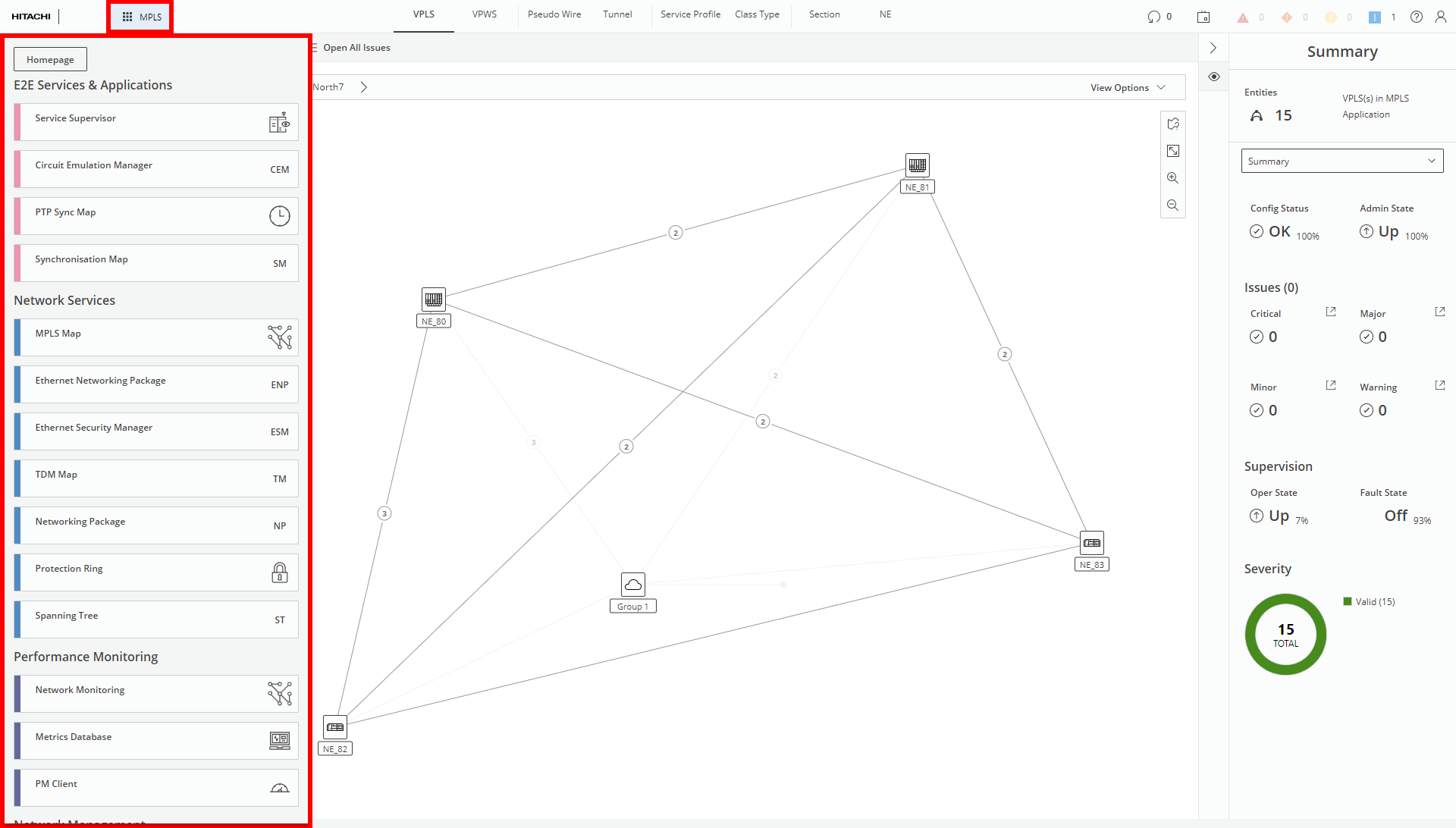Click the Homepage button

pos(50,59)
